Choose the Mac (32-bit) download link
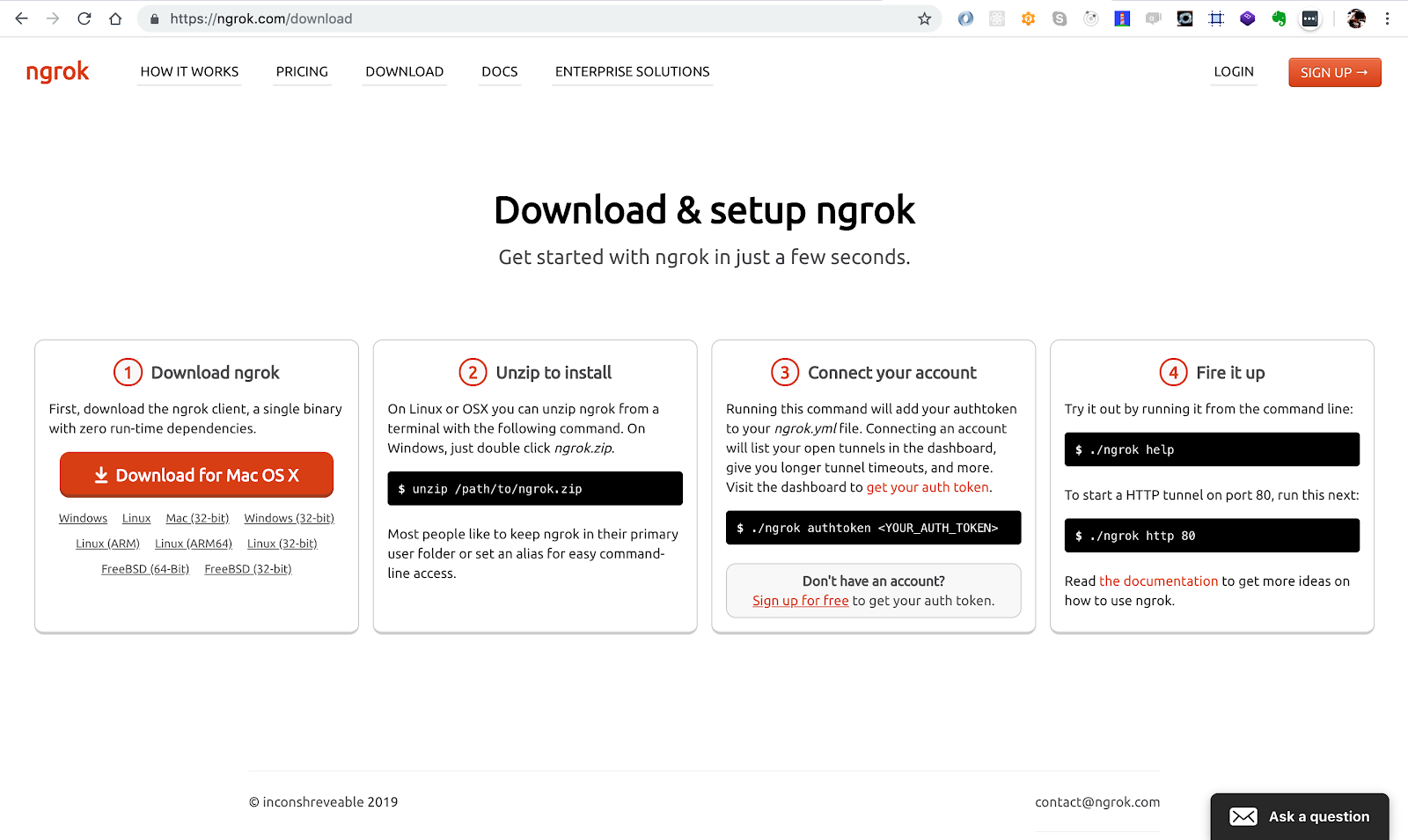 [197, 518]
